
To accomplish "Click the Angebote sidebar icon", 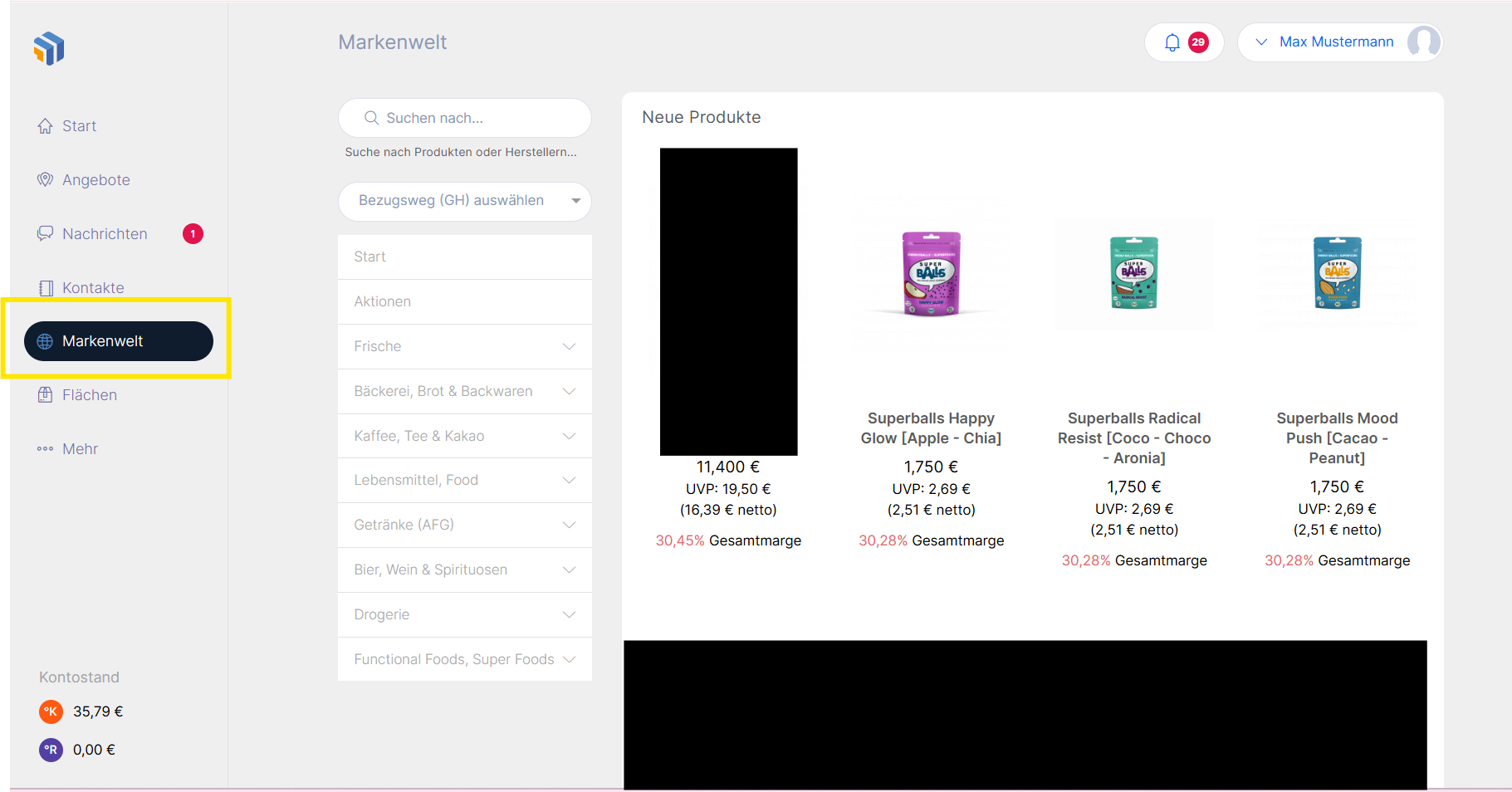I will (45, 180).
